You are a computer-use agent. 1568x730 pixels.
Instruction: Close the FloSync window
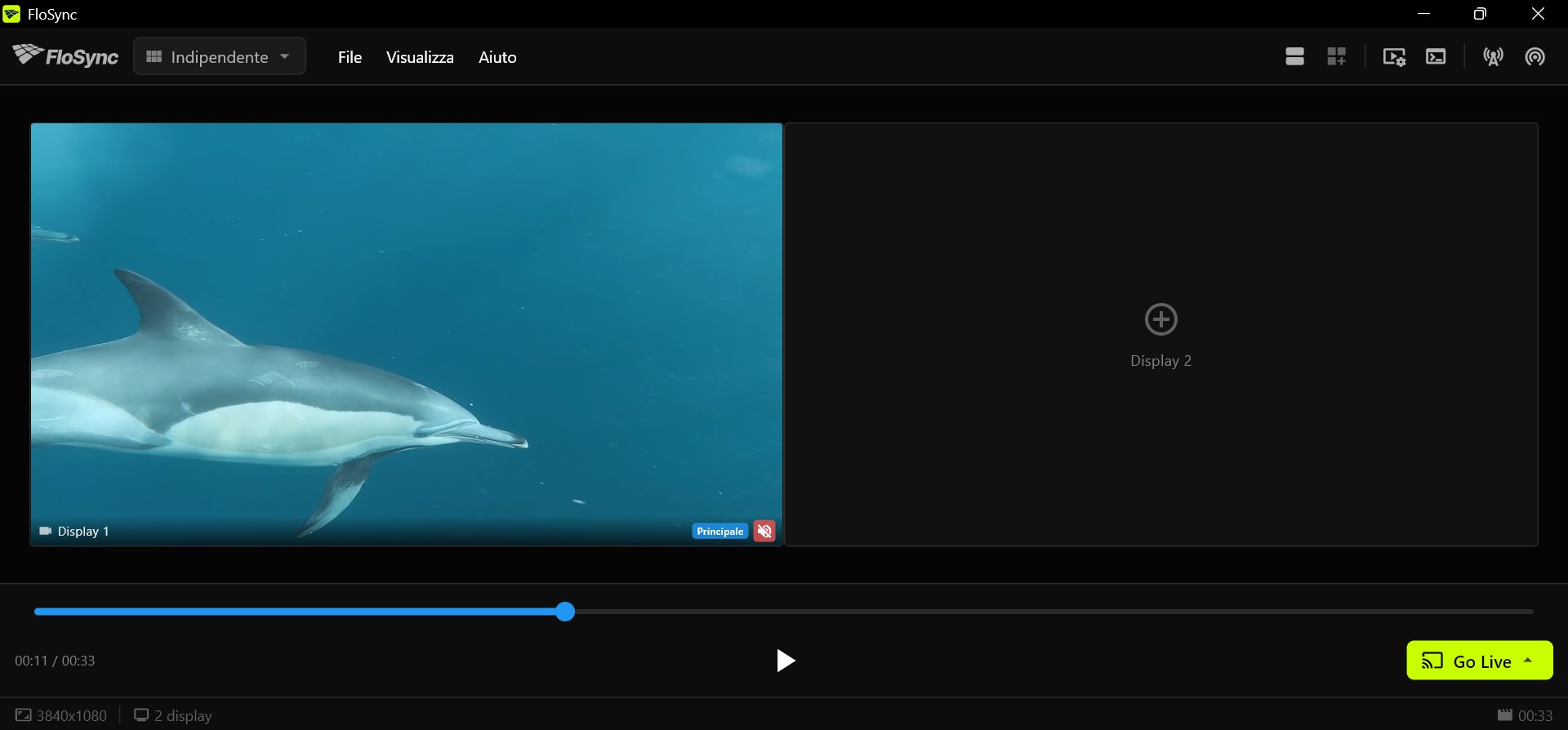(1538, 14)
